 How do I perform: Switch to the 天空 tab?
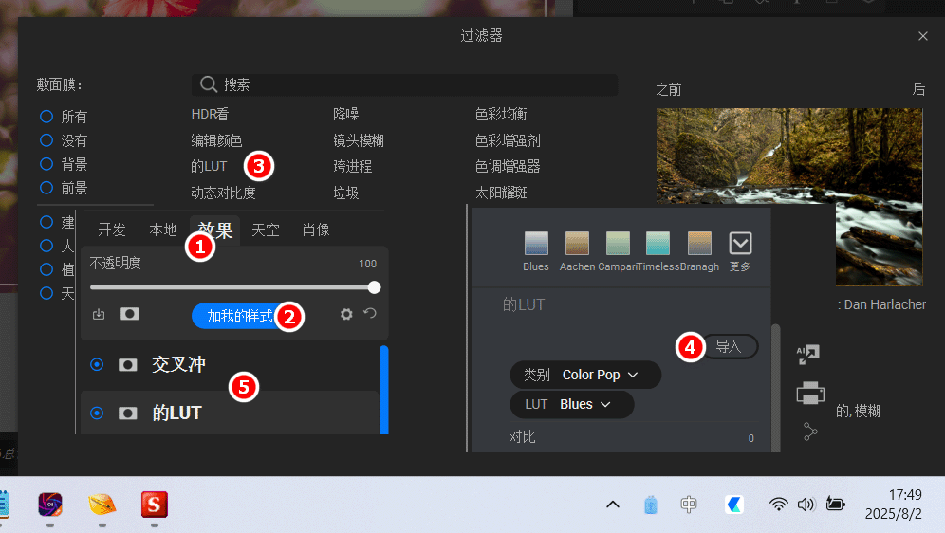click(x=265, y=230)
